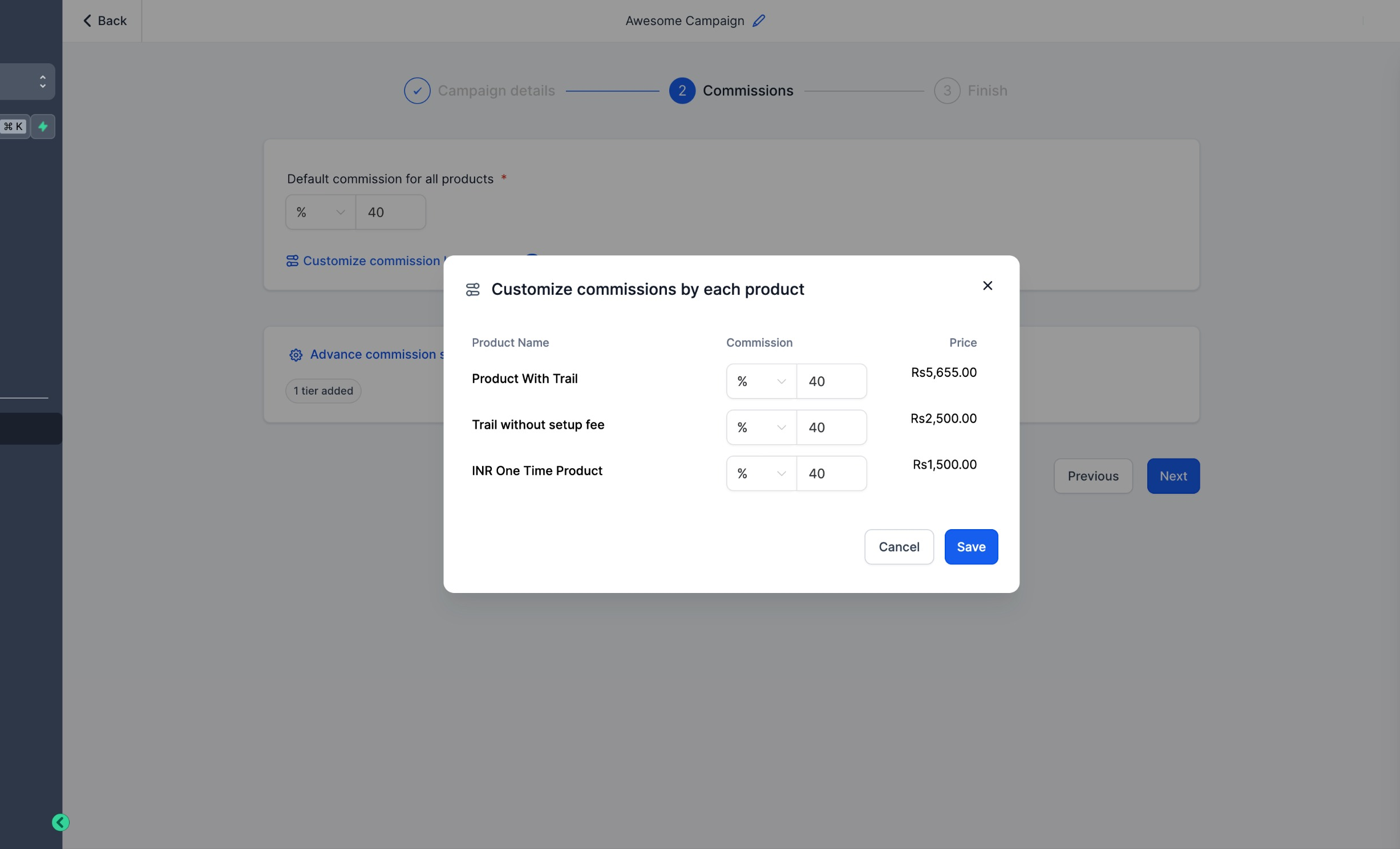Image resolution: width=1400 pixels, height=849 pixels.
Task: Close the customize commissions dialog
Action: point(988,286)
